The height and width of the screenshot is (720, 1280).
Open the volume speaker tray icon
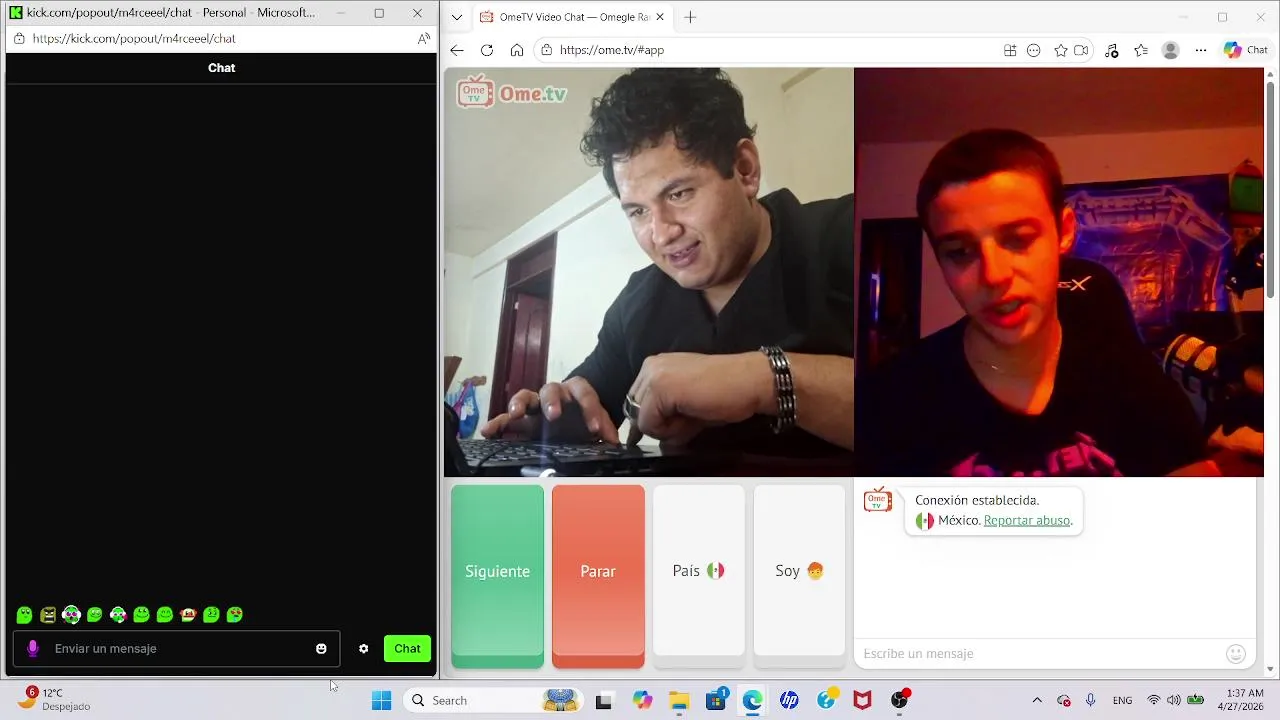(x=1174, y=701)
